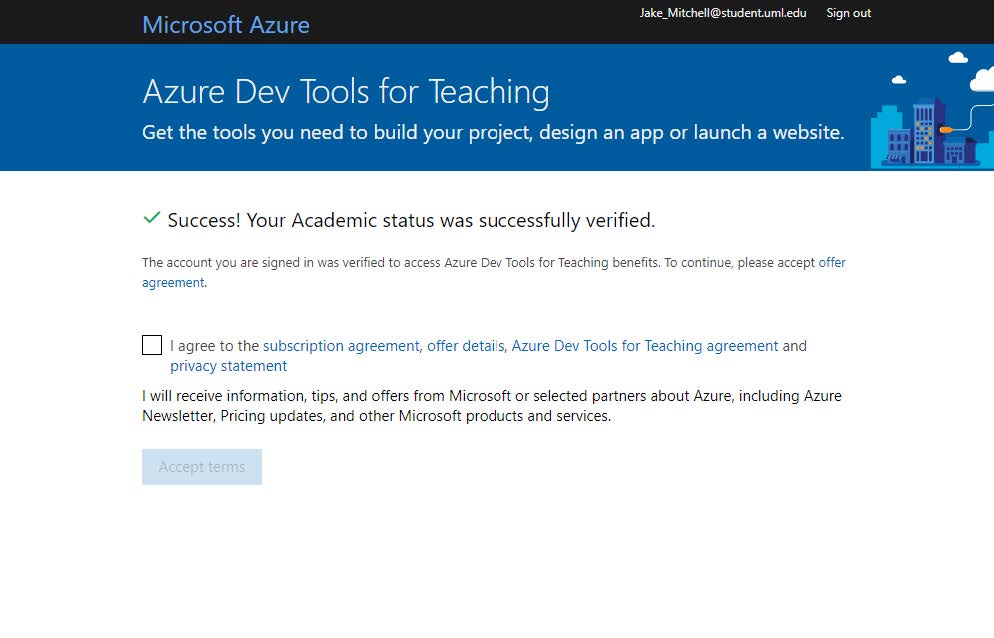
Task: Click the banner subtitle about building your project
Action: (x=493, y=132)
